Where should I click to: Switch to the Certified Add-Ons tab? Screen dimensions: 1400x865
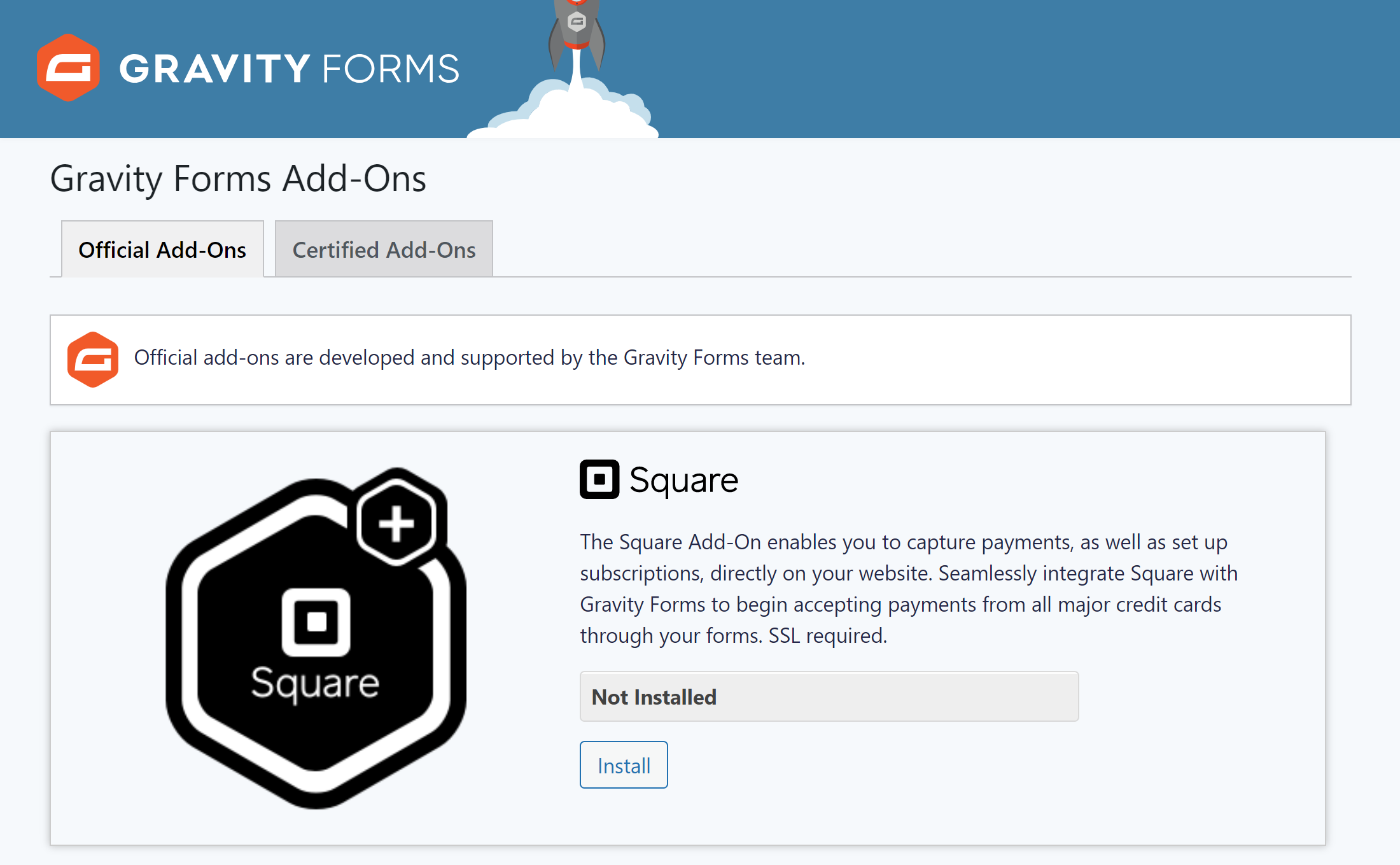pyautogui.click(x=384, y=249)
